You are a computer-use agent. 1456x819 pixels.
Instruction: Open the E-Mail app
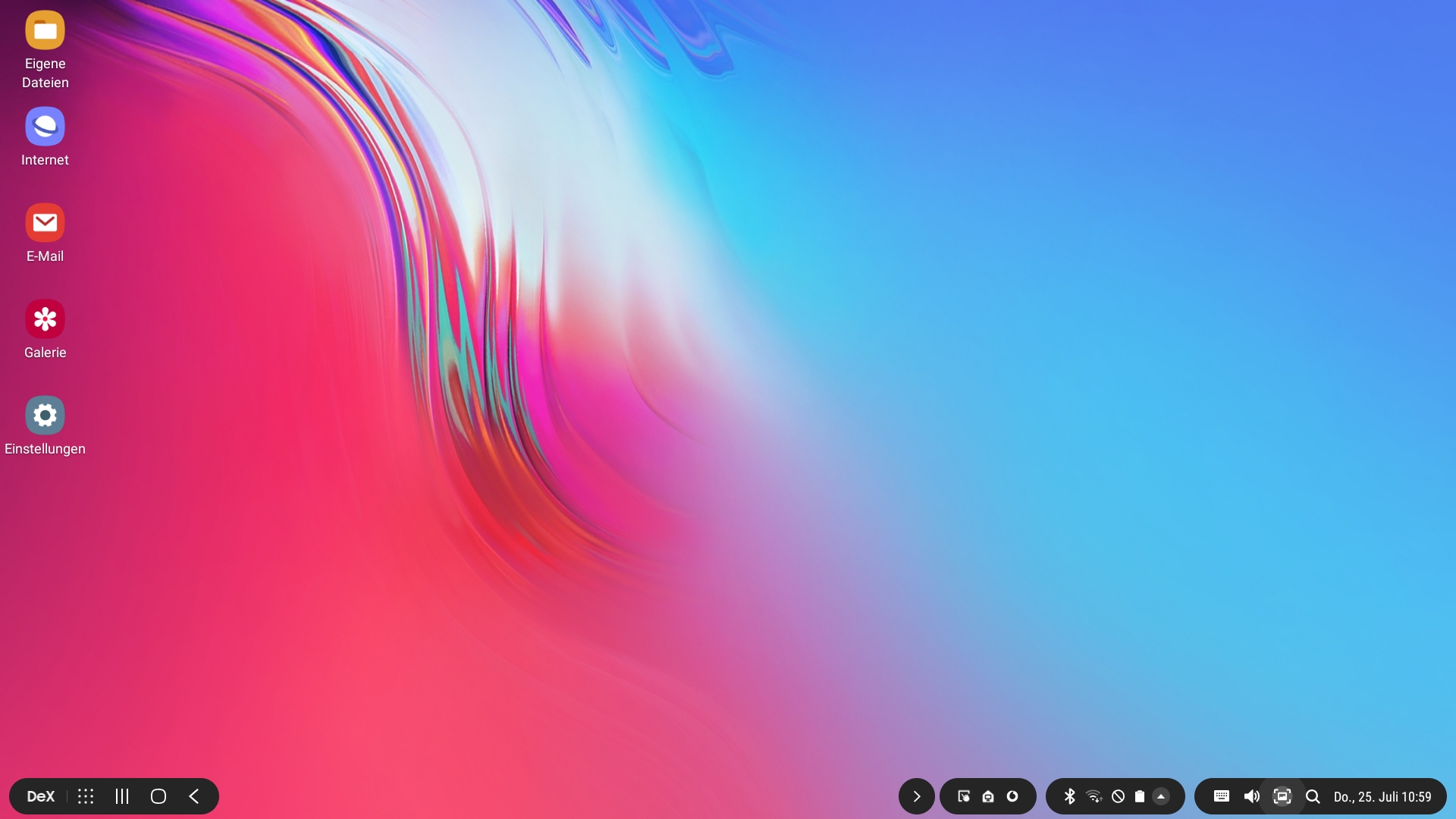(x=45, y=223)
